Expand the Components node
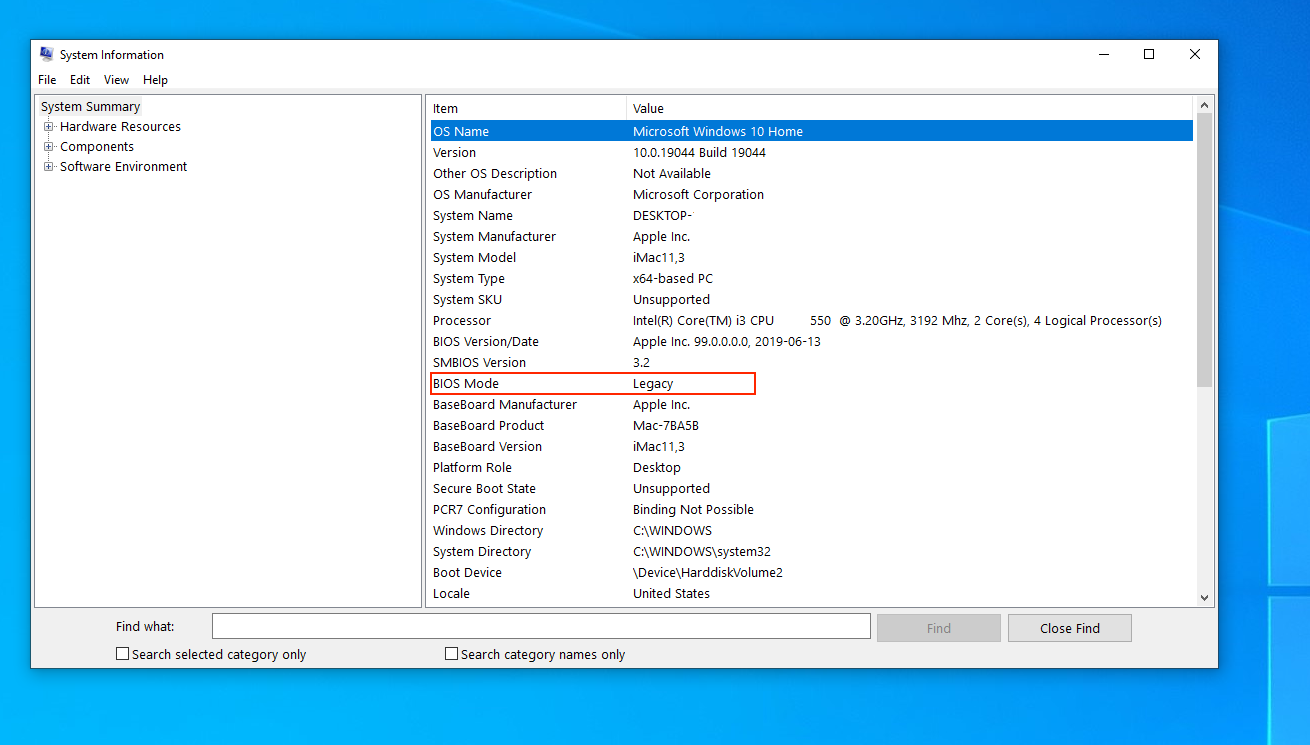 click(48, 147)
